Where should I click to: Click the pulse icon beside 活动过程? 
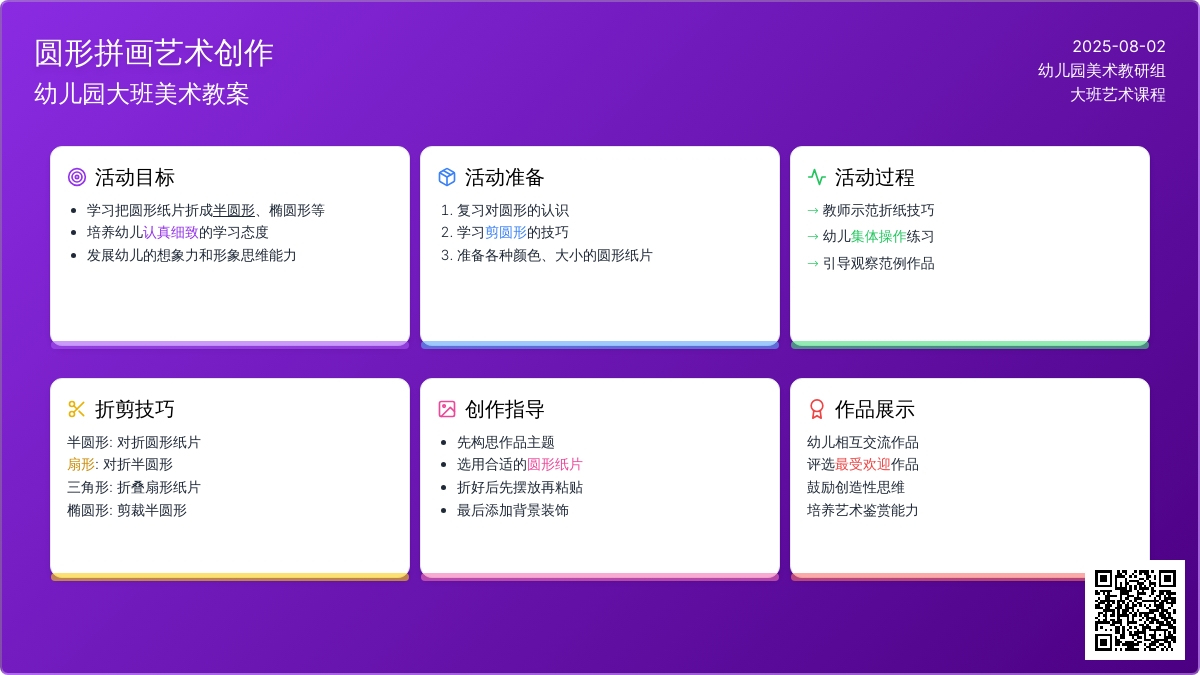coord(817,177)
